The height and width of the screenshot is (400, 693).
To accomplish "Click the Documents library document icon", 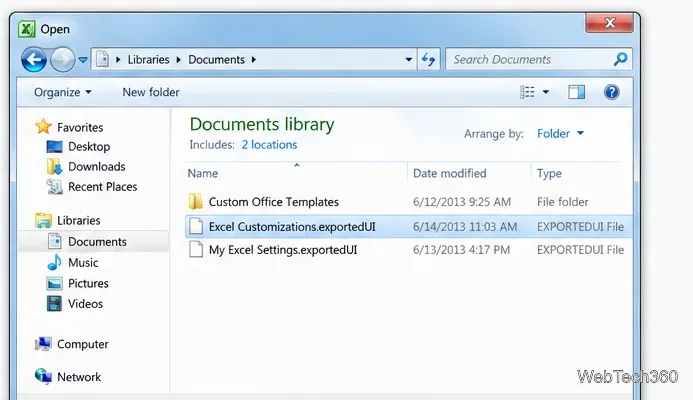I will coord(54,241).
